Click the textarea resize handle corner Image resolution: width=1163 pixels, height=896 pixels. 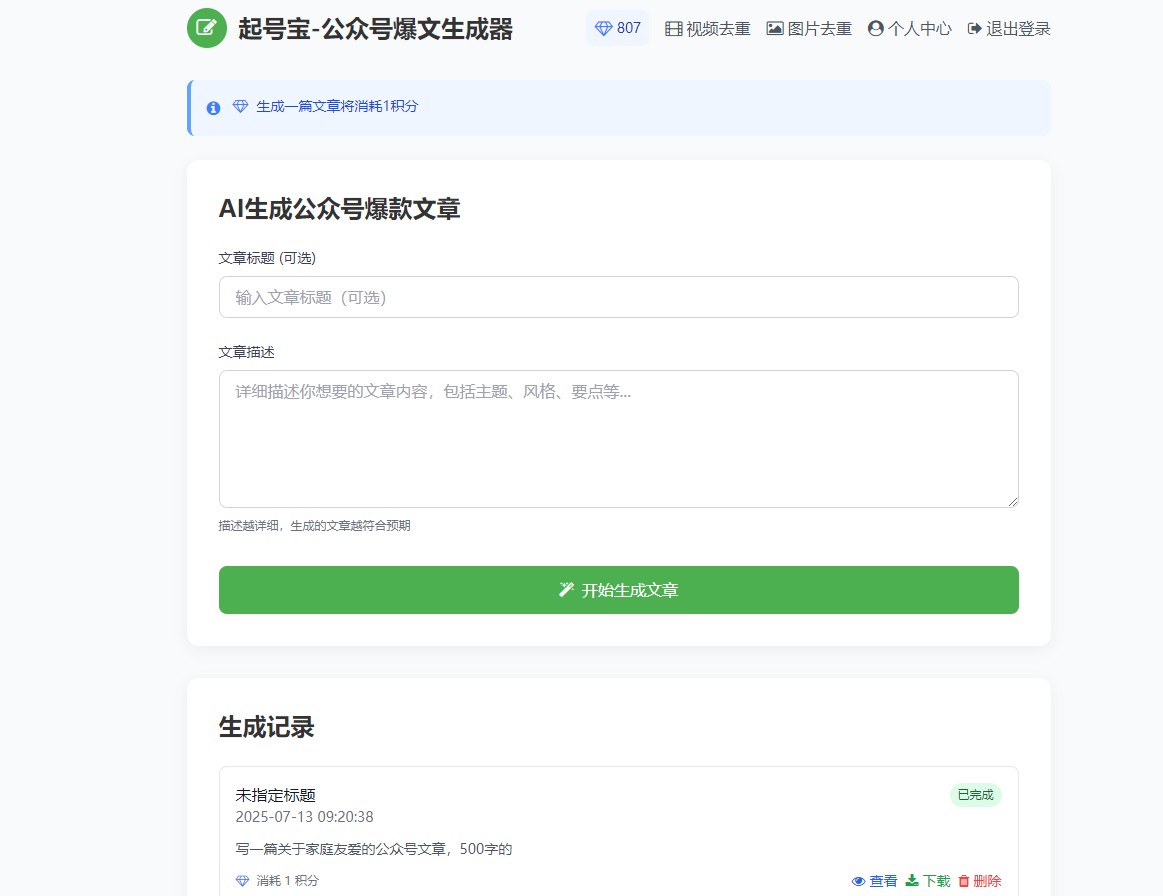click(1012, 501)
